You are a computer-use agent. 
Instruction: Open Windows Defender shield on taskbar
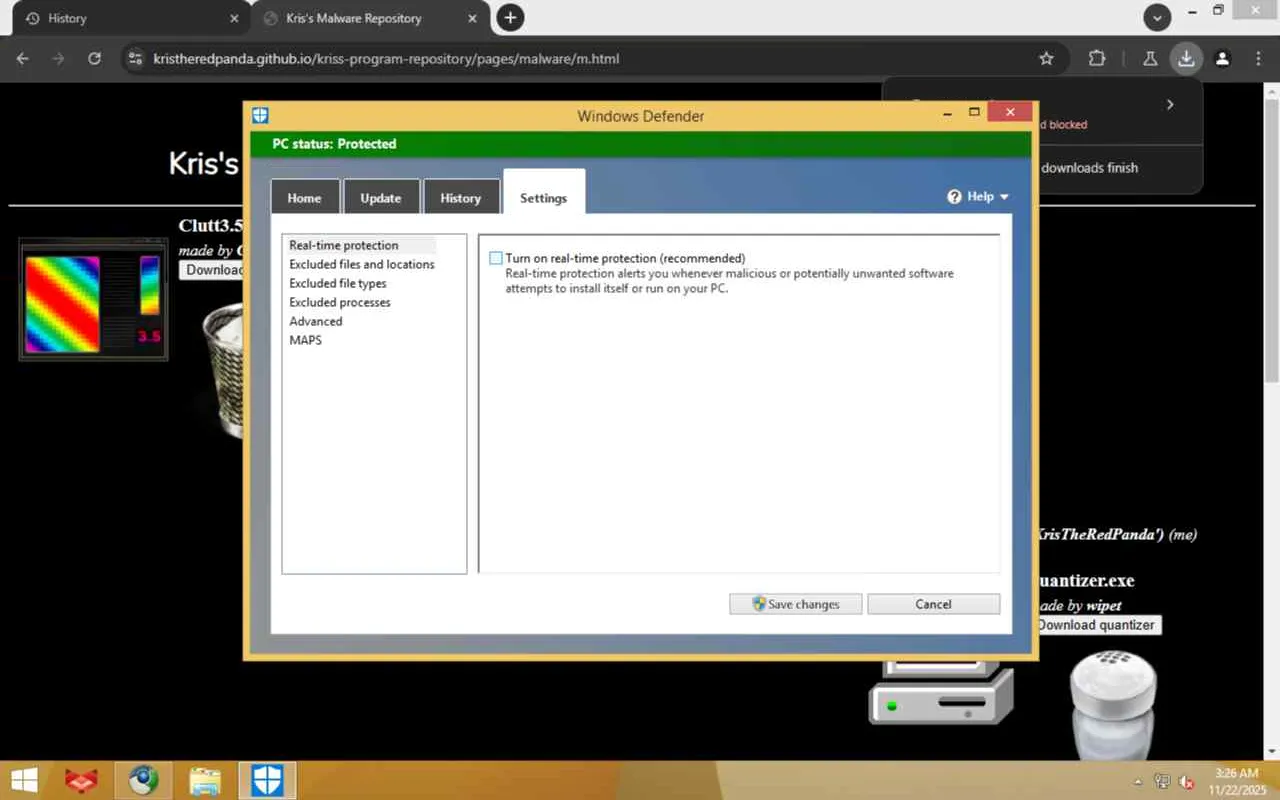click(x=267, y=780)
